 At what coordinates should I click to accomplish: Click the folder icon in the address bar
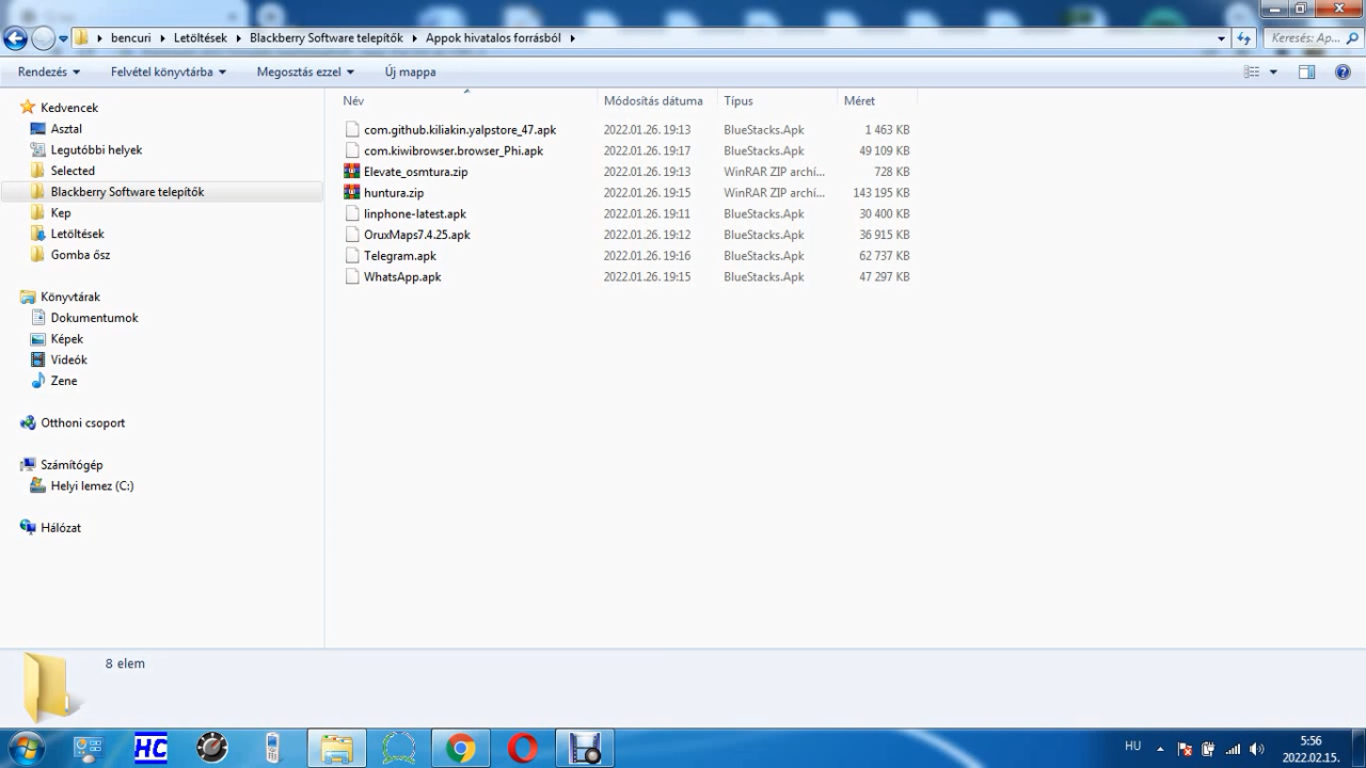coord(82,38)
